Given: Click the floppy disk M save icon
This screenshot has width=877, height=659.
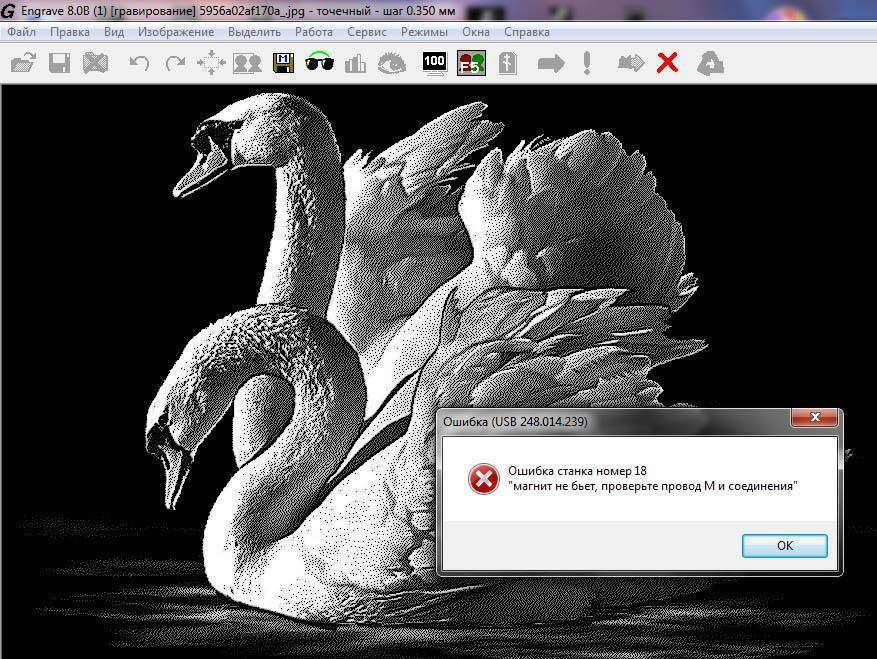Looking at the screenshot, I should 283,64.
